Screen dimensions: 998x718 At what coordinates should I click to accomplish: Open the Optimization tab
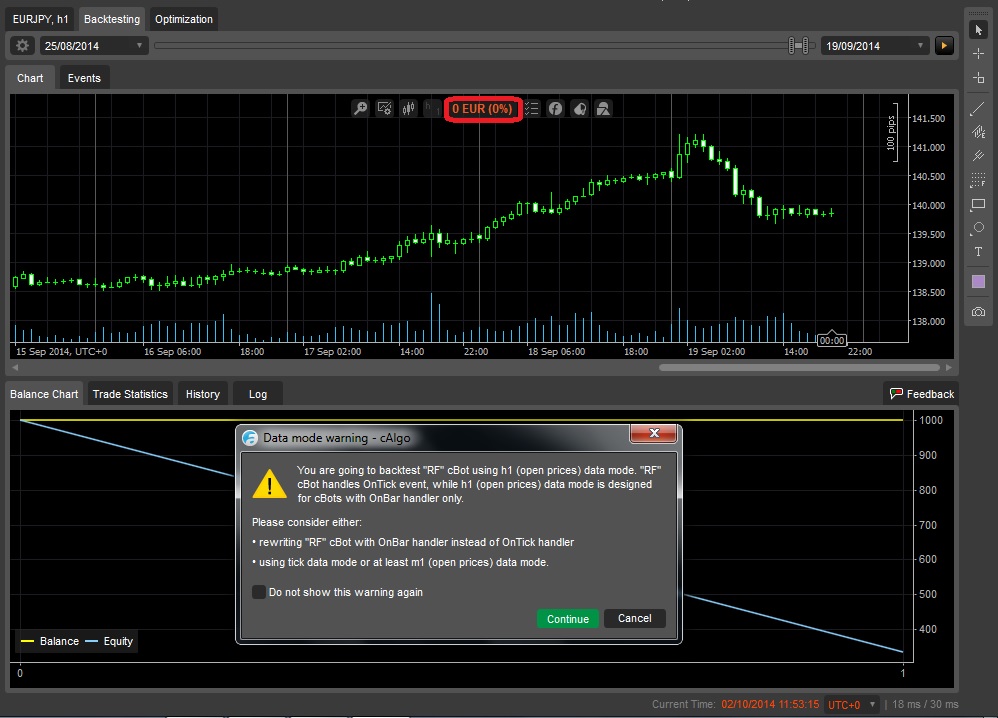pos(184,19)
